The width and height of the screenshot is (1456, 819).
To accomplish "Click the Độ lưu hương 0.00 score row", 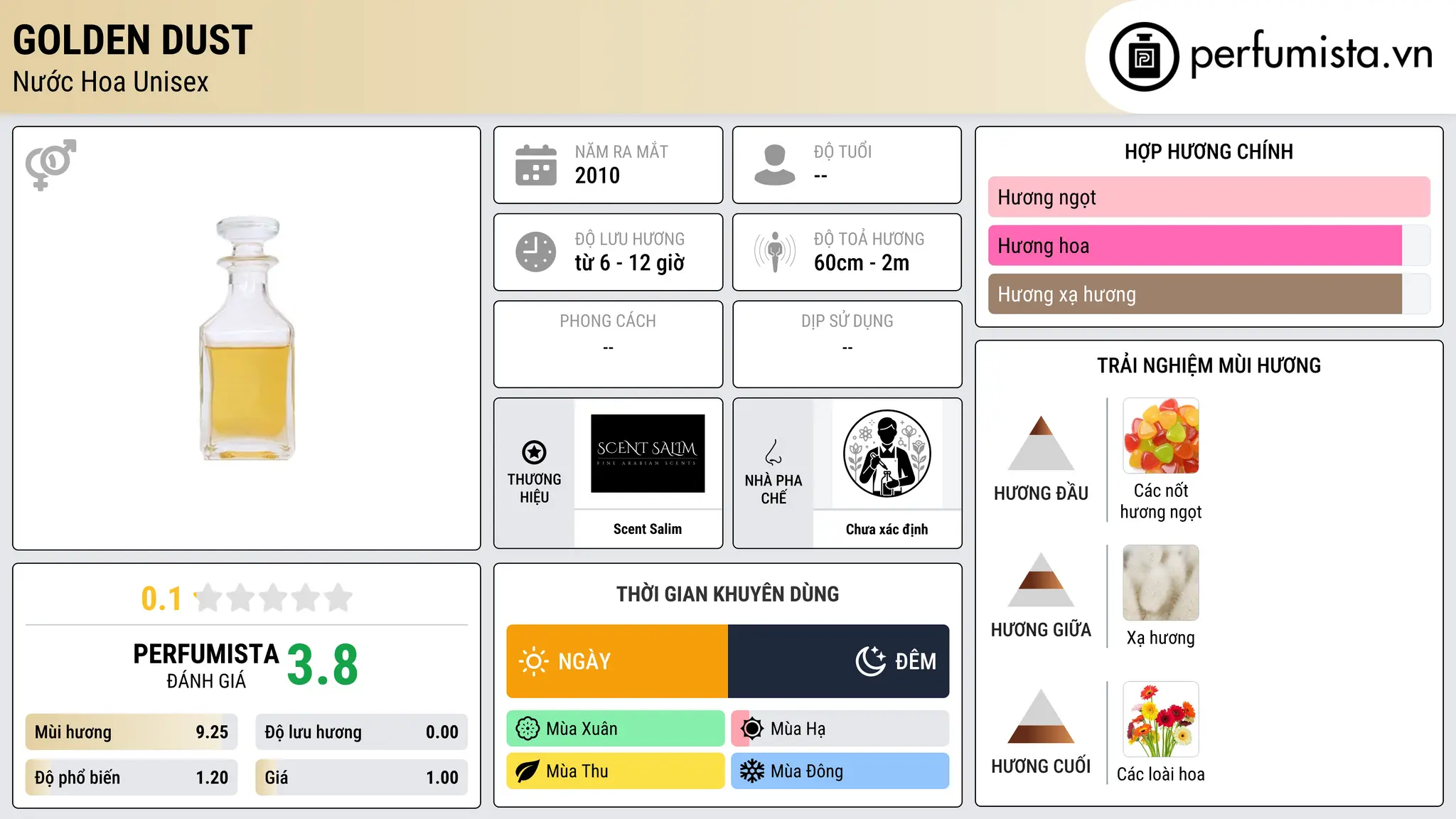I will 361,732.
